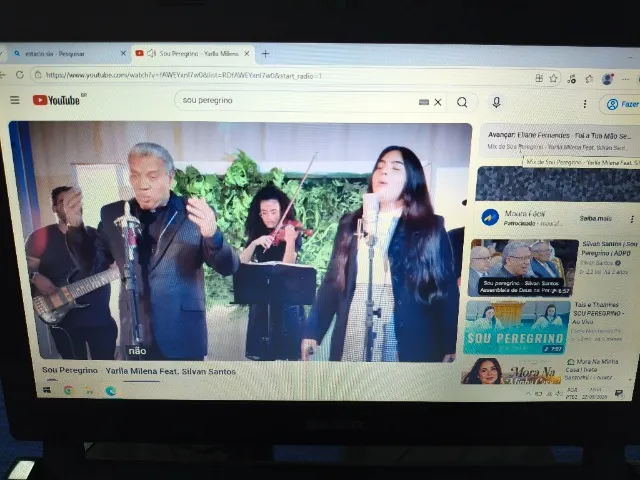Open the Moura Fácil ad banner image
The height and width of the screenshot is (480, 640).
pos(558,184)
